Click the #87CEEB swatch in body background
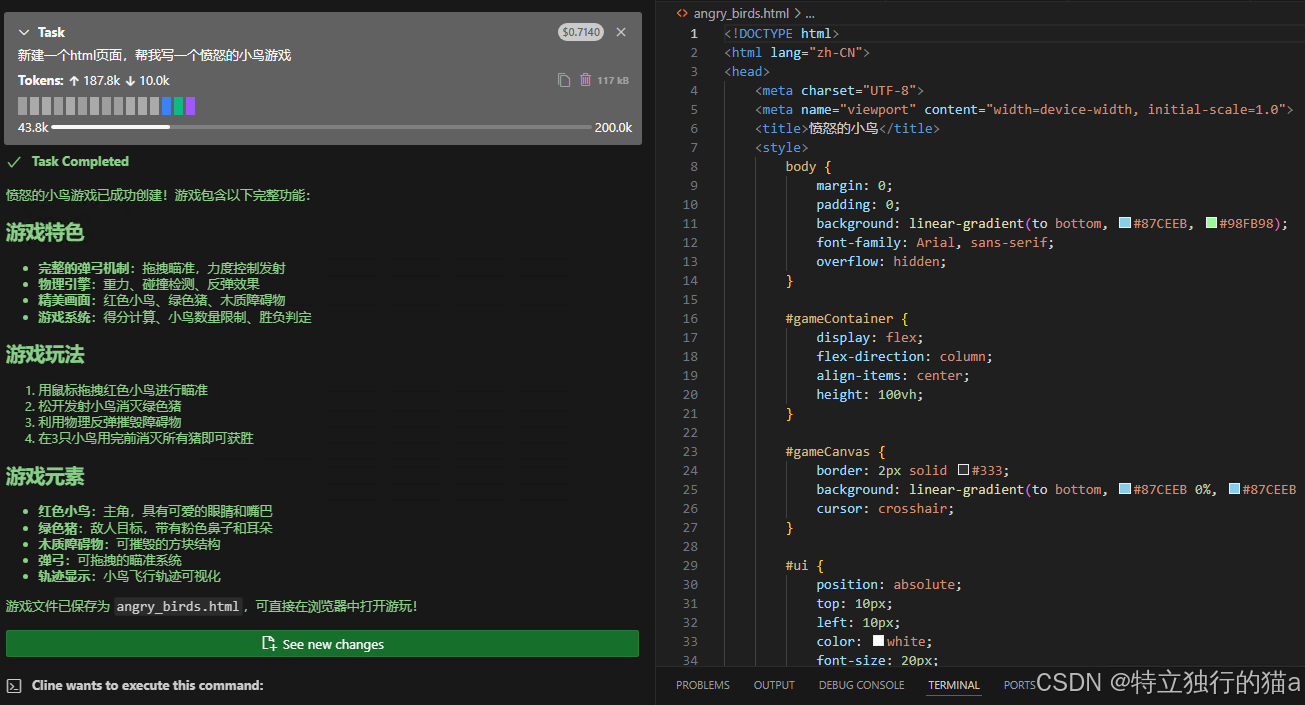Image resolution: width=1305 pixels, height=705 pixels. click(1125, 223)
